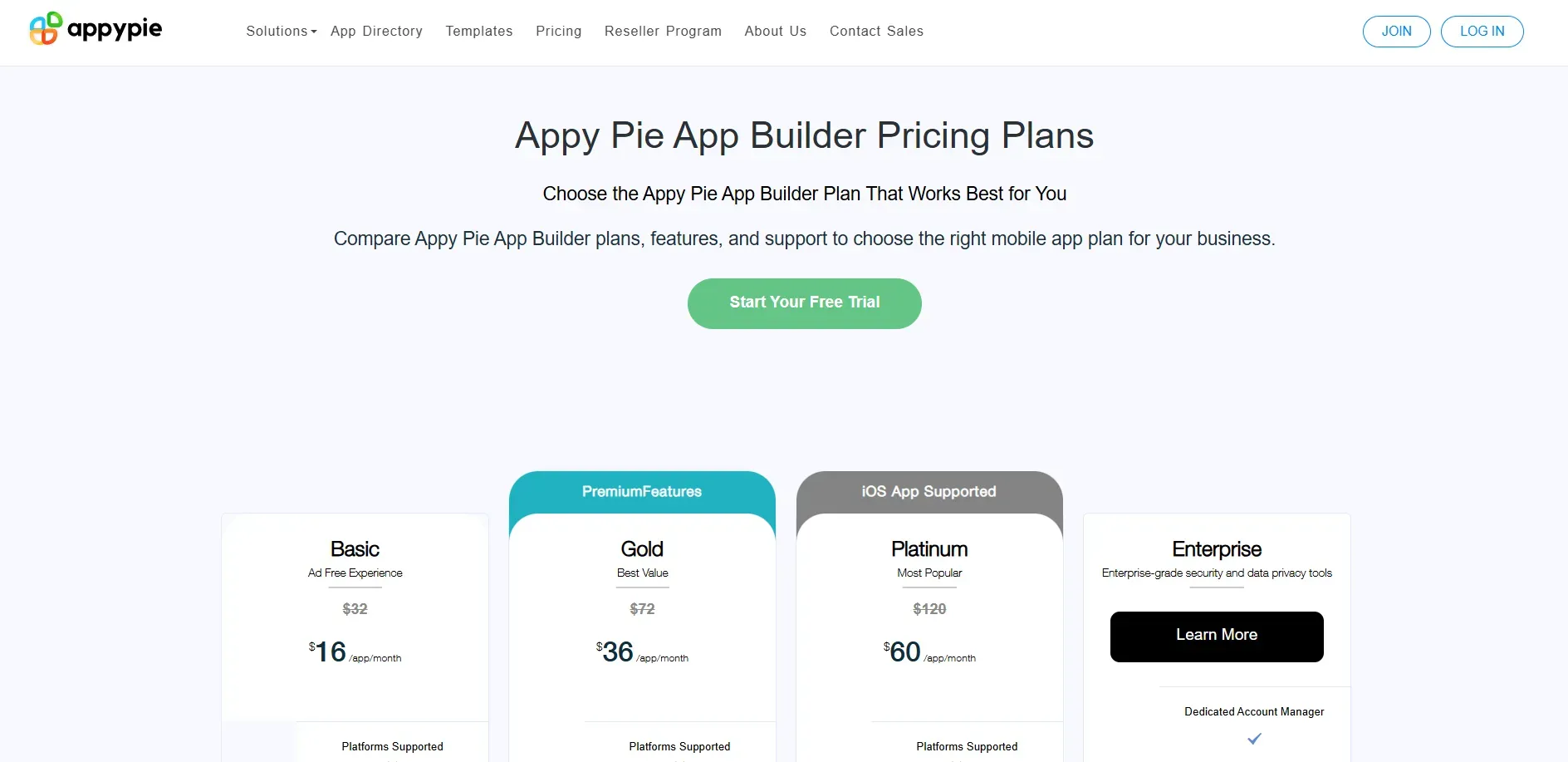Select the Pricing menu item
Image resolution: width=1568 pixels, height=762 pixels.
558,31
